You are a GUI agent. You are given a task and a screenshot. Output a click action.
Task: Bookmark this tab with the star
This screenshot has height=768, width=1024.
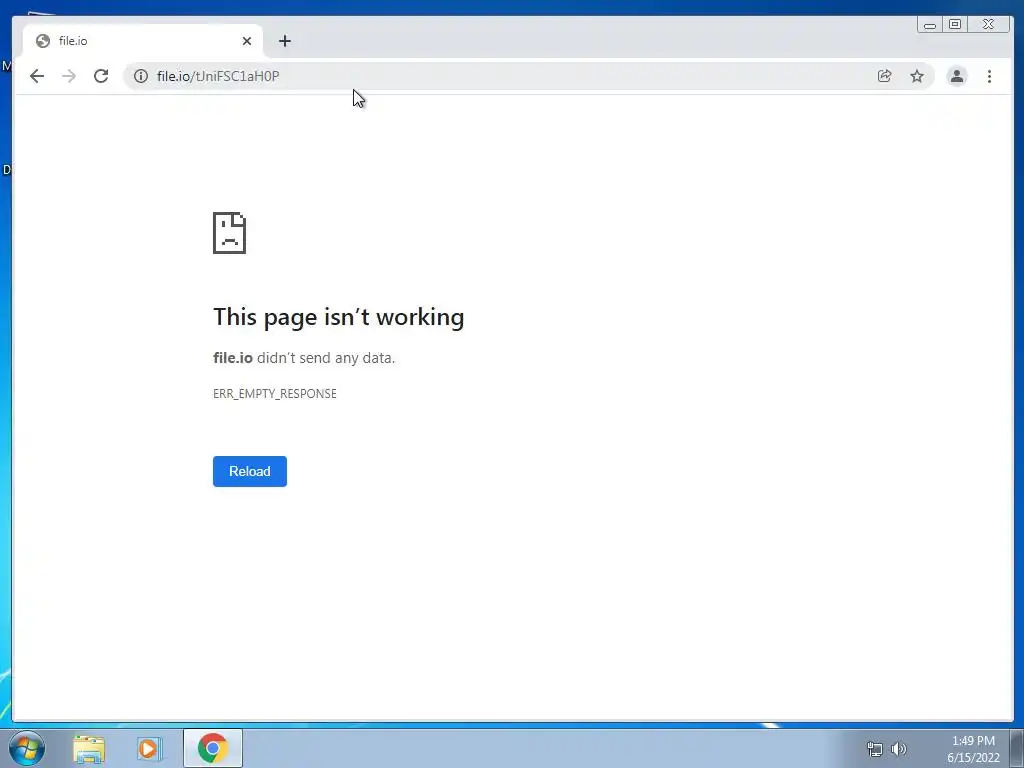point(917,76)
